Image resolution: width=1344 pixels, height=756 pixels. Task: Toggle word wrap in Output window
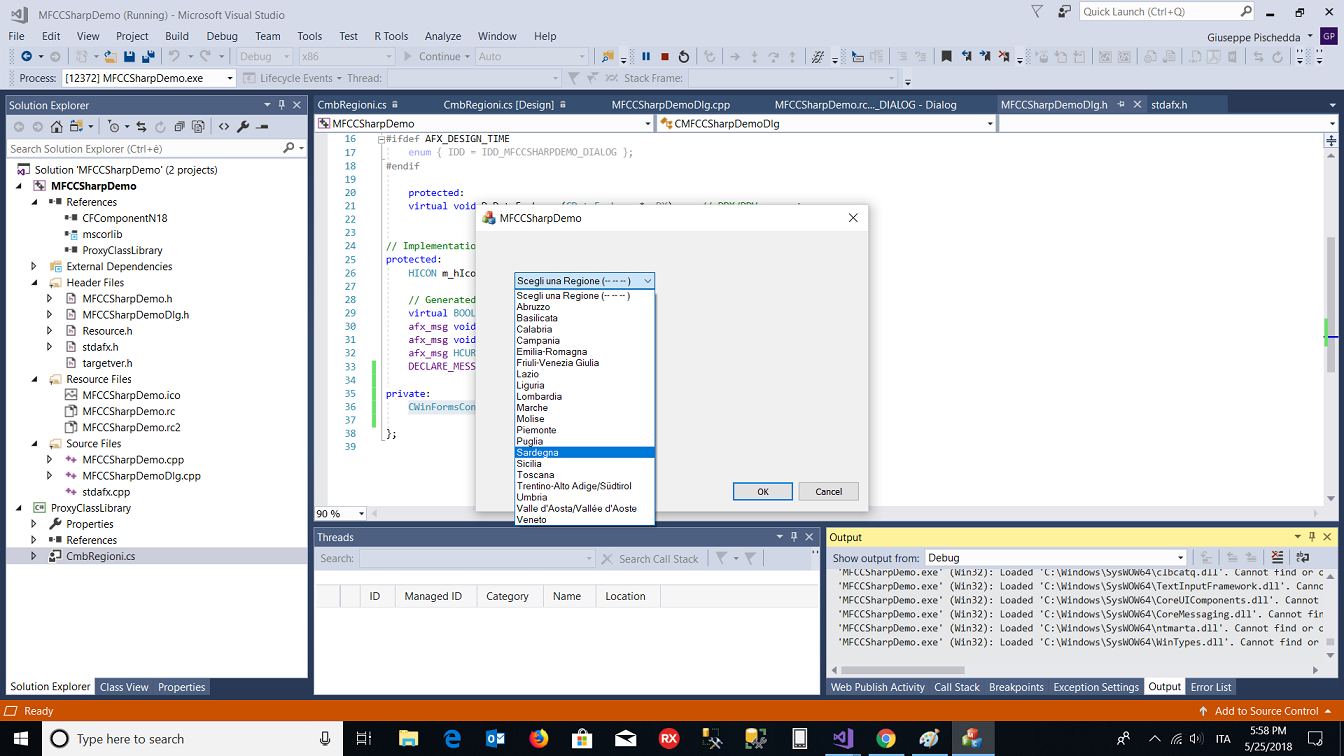click(x=1302, y=558)
